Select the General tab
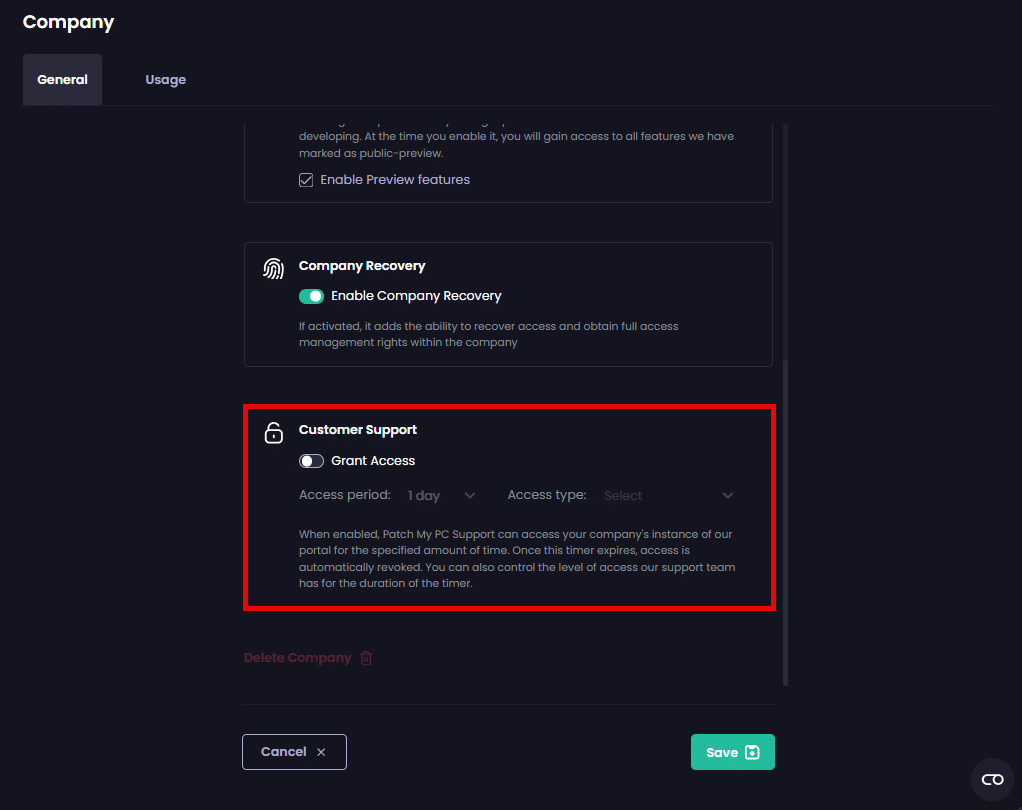1022x810 pixels. pos(62,80)
